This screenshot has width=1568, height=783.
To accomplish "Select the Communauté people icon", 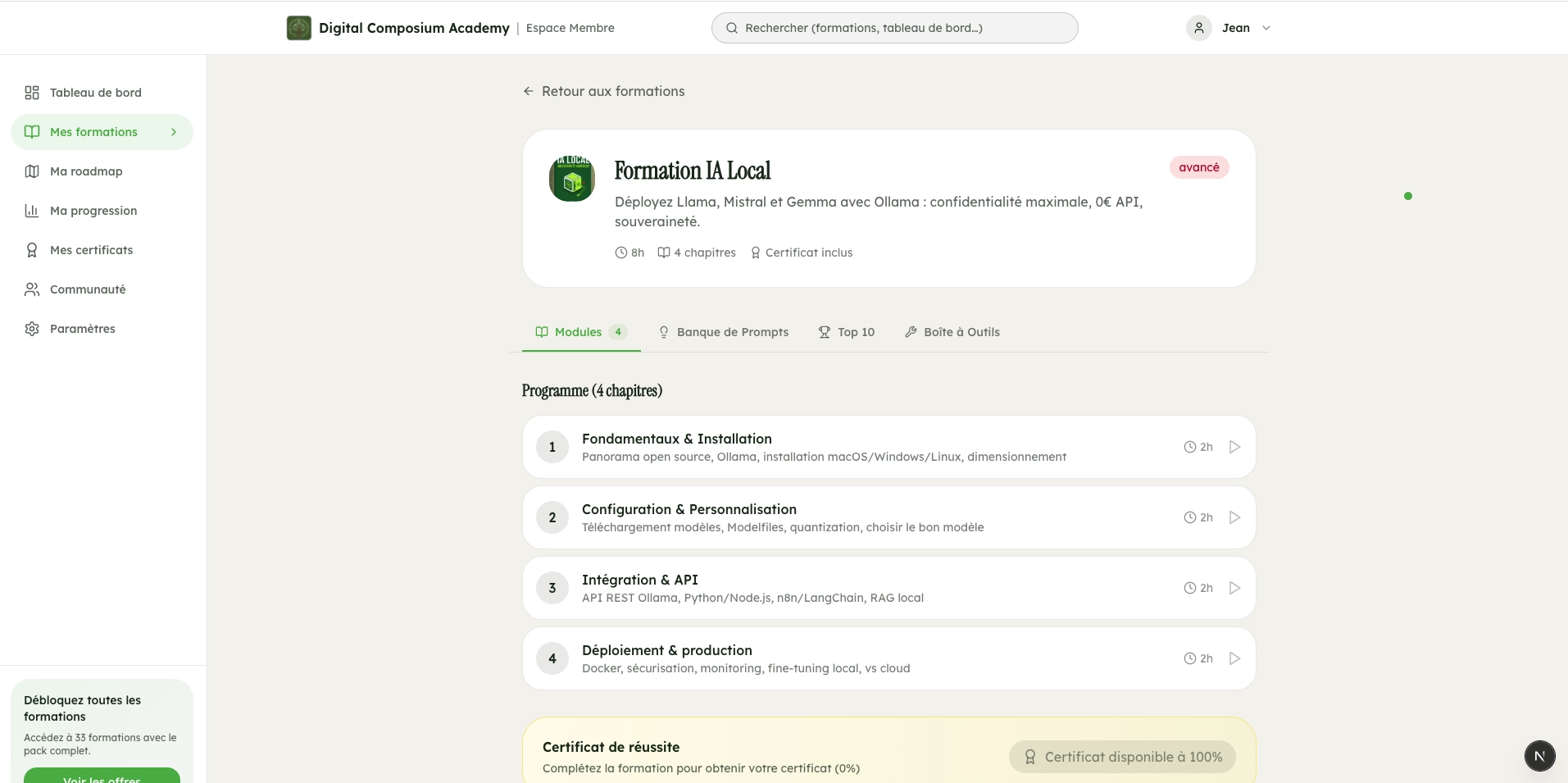I will coord(31,289).
